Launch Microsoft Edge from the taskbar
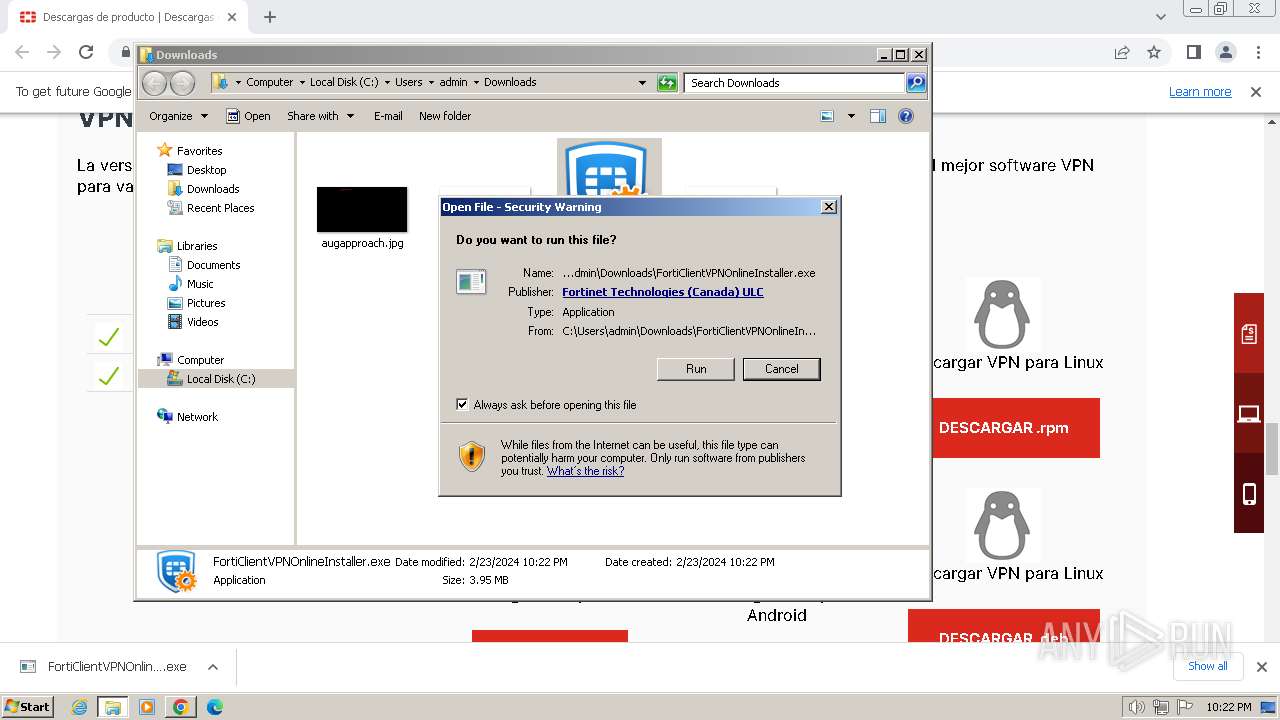Viewport: 1280px width, 720px height. (214, 707)
